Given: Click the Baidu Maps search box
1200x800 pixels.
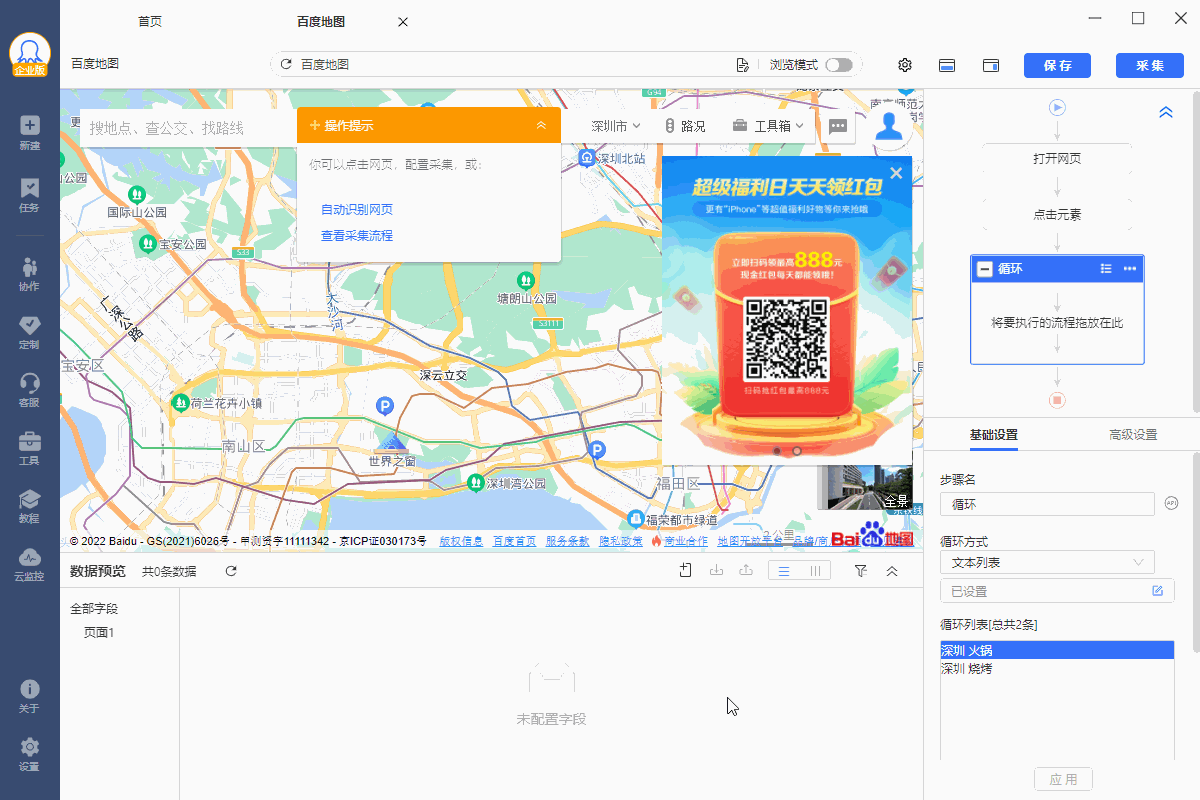Looking at the screenshot, I should click(188, 127).
